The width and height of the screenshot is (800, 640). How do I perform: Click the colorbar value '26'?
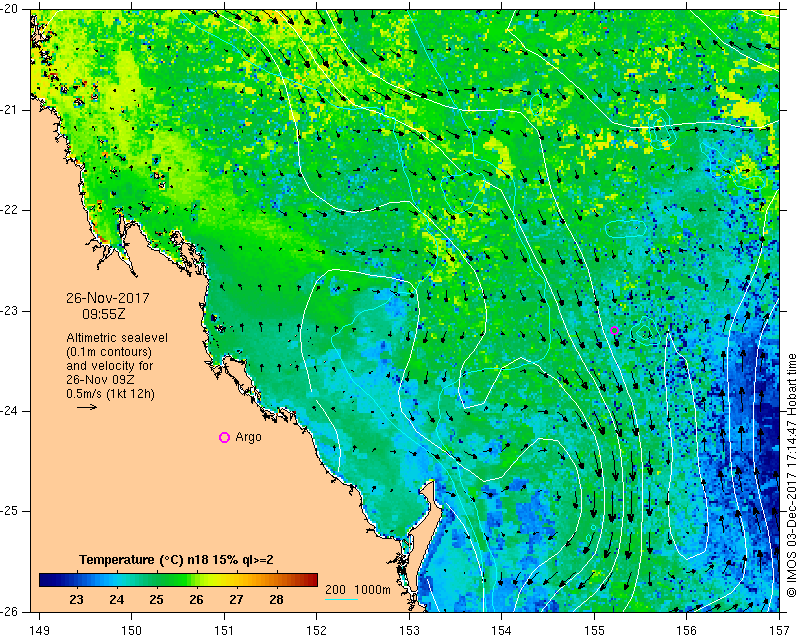point(196,599)
